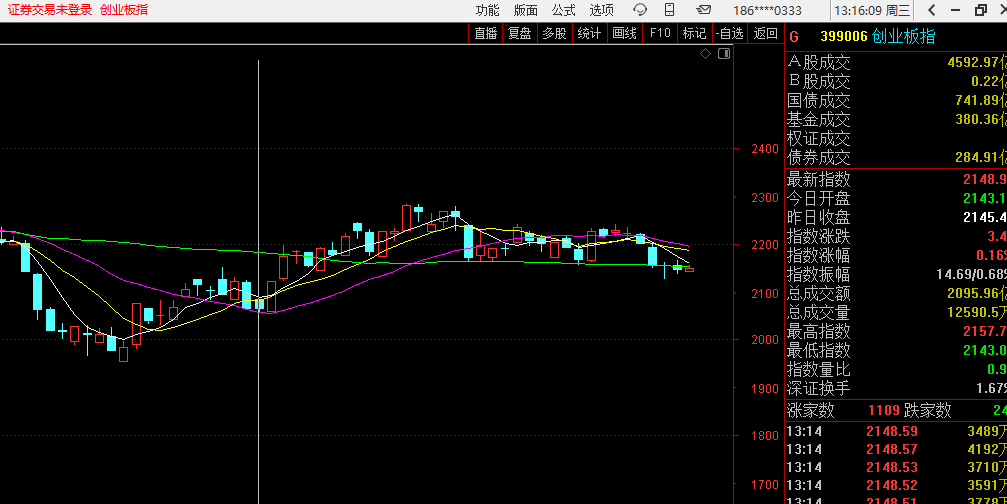
Task: Remove from watchlist via -自选
Action: 730,33
